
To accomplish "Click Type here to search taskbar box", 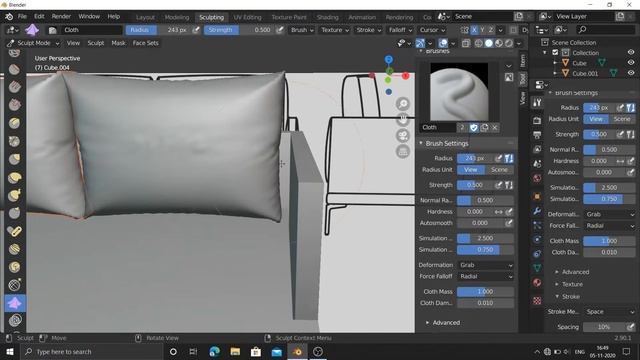I will coord(92,351).
